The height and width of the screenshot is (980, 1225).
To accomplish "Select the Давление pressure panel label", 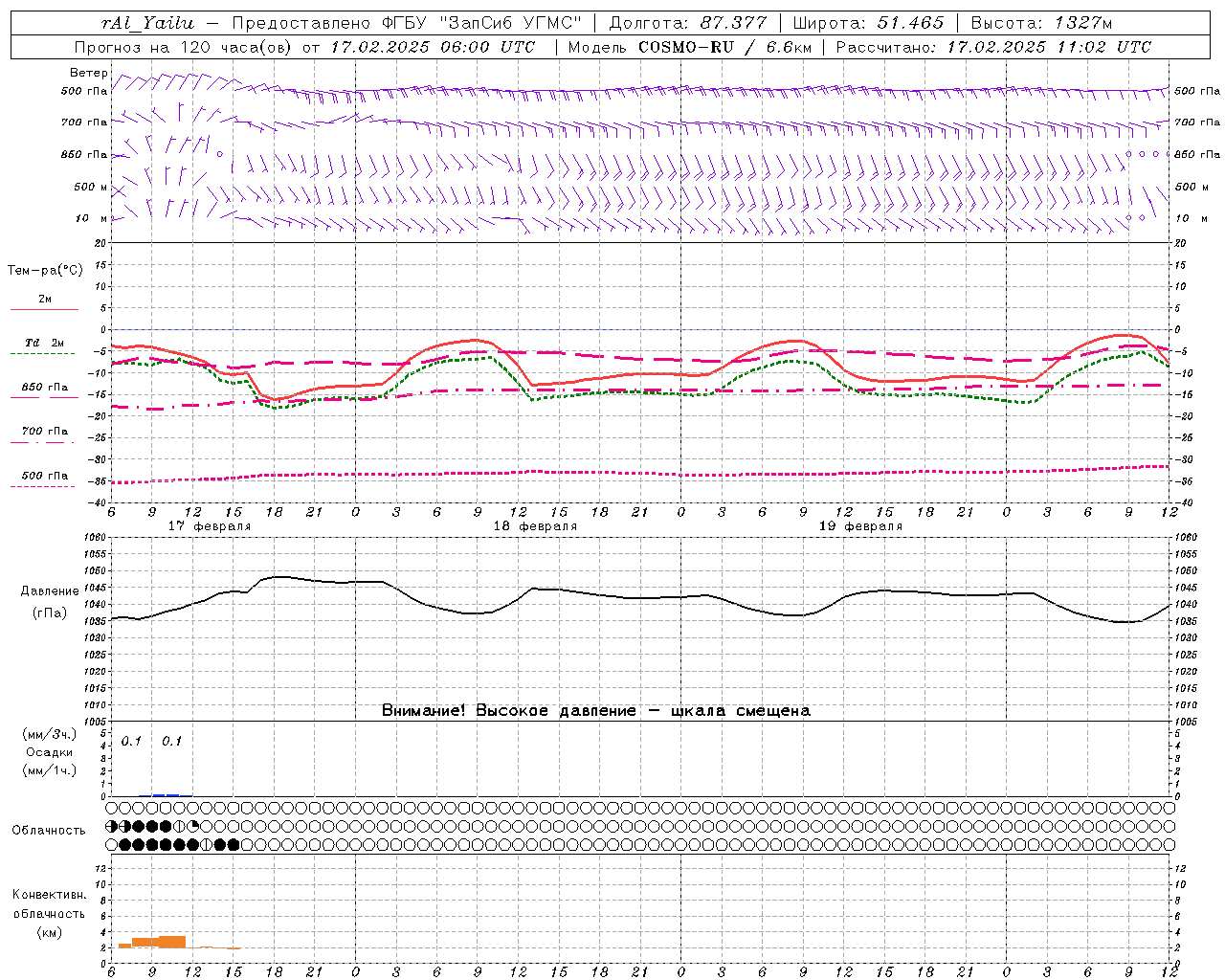I will [x=50, y=591].
